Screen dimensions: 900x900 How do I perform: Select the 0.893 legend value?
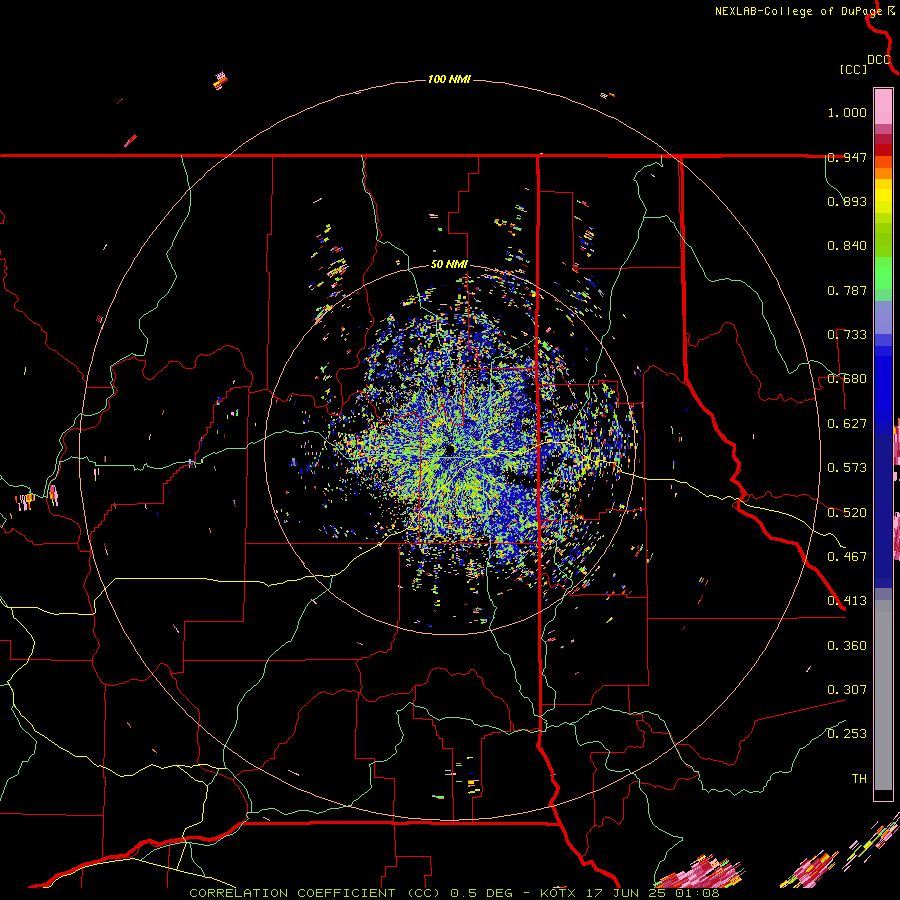pos(847,201)
